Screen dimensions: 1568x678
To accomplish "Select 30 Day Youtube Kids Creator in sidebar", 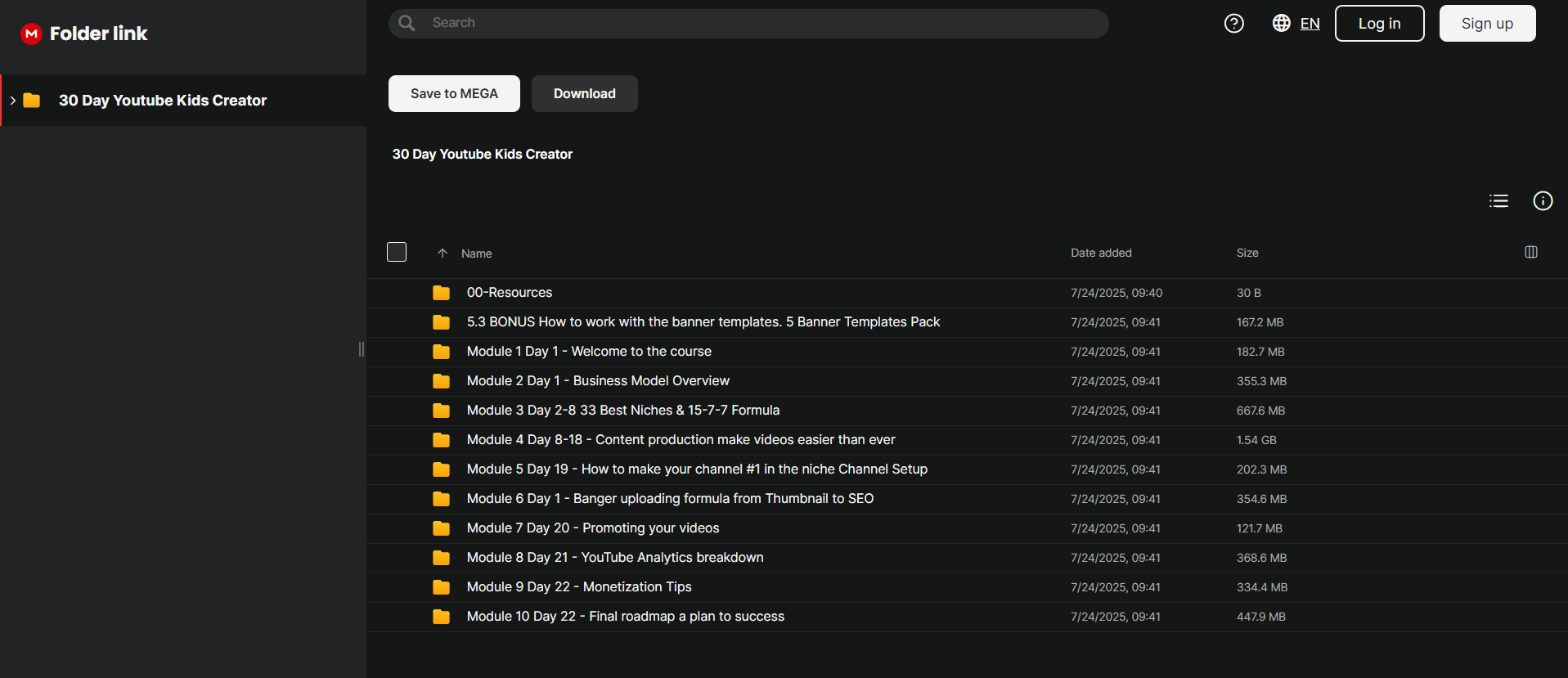I will [184, 101].
